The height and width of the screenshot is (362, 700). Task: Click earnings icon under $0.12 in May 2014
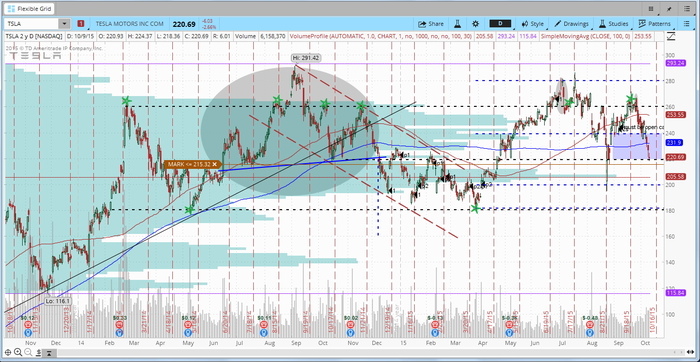pos(189,325)
